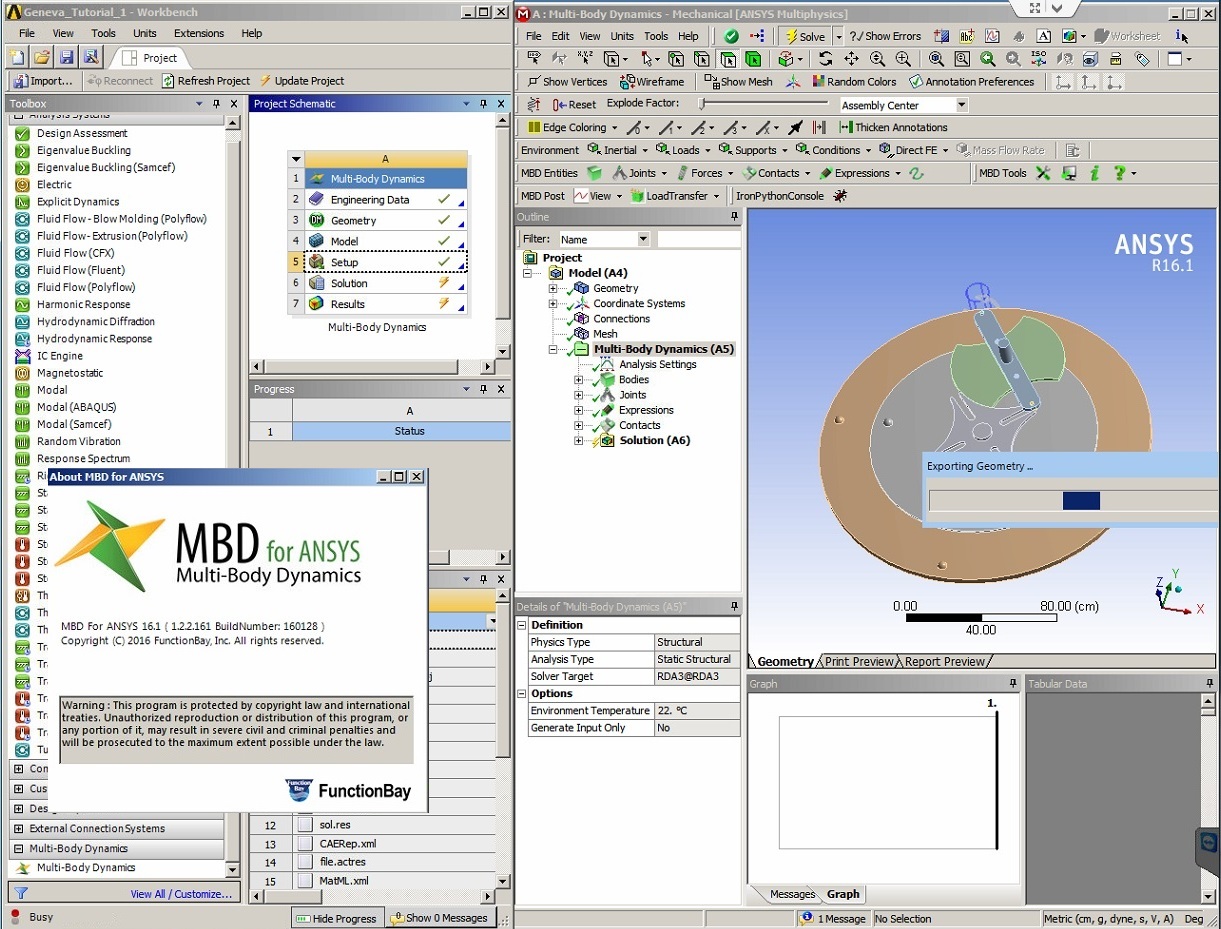1221x929 pixels.
Task: Click the New Comment icon labeled A
Action: click(1043, 36)
